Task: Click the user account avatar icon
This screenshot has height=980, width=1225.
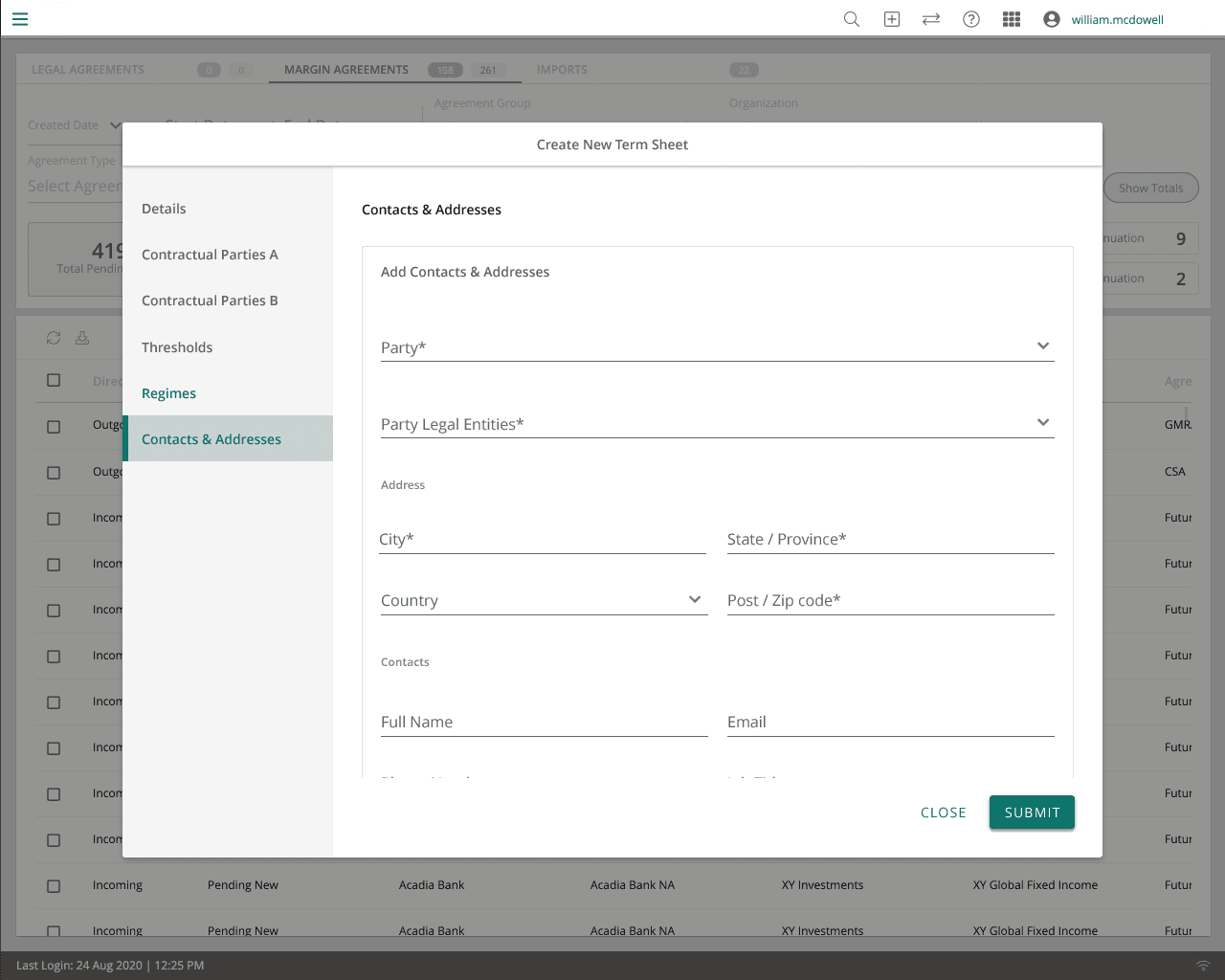Action: [1051, 19]
